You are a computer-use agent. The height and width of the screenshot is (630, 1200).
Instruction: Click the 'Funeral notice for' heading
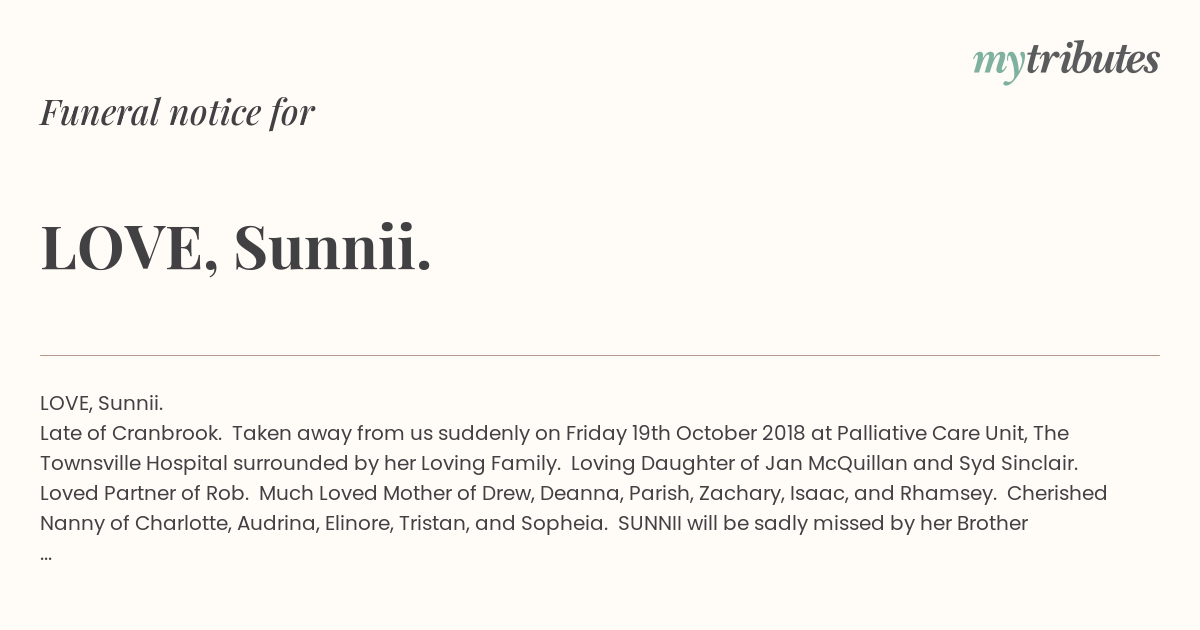[177, 112]
